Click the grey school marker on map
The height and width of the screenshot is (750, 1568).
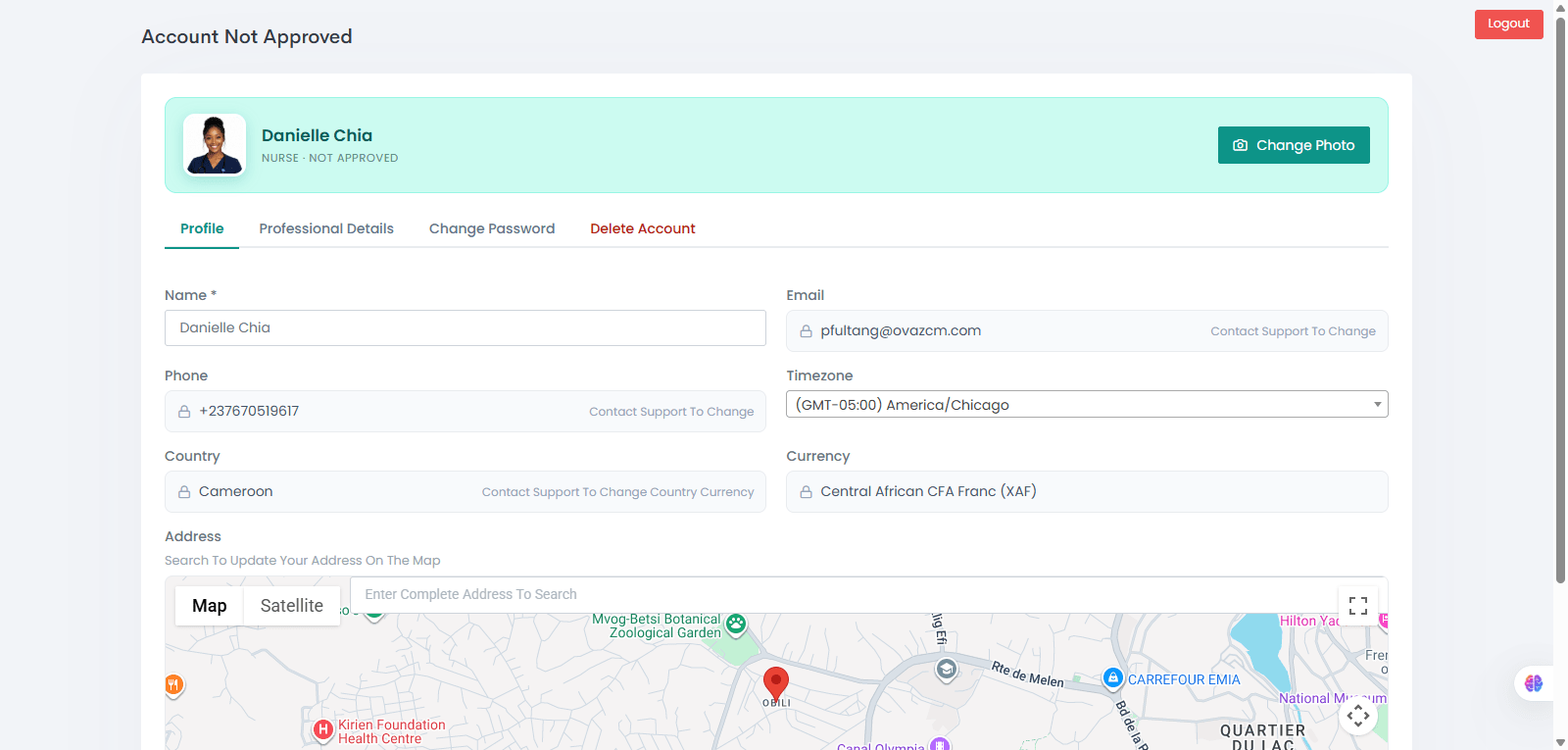[946, 670]
